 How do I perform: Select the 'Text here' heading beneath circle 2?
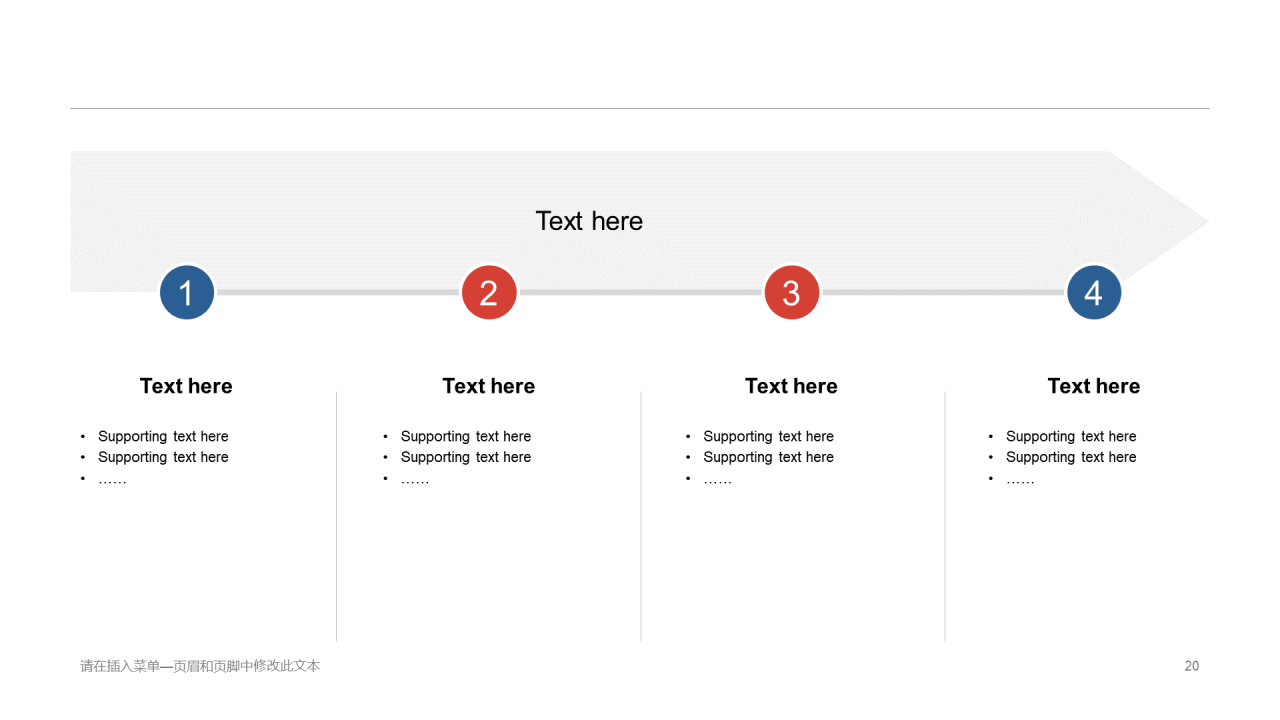[489, 386]
